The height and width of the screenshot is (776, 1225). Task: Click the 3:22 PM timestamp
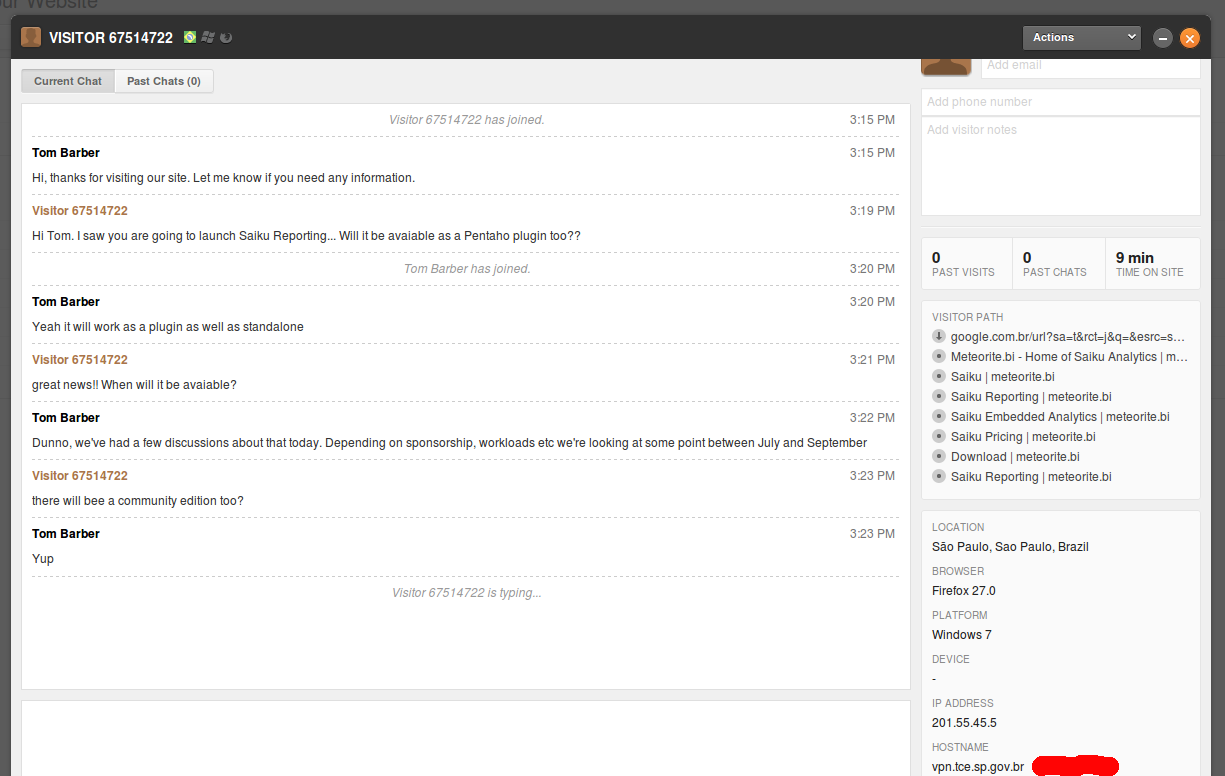pos(872,418)
